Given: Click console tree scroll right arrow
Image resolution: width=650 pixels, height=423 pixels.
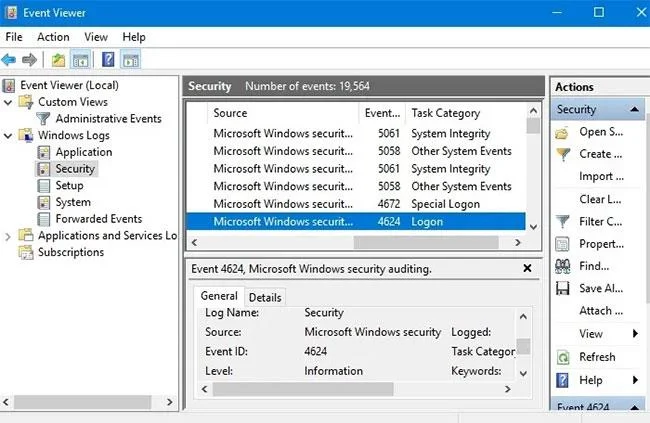Looking at the screenshot, I should click(x=170, y=402).
